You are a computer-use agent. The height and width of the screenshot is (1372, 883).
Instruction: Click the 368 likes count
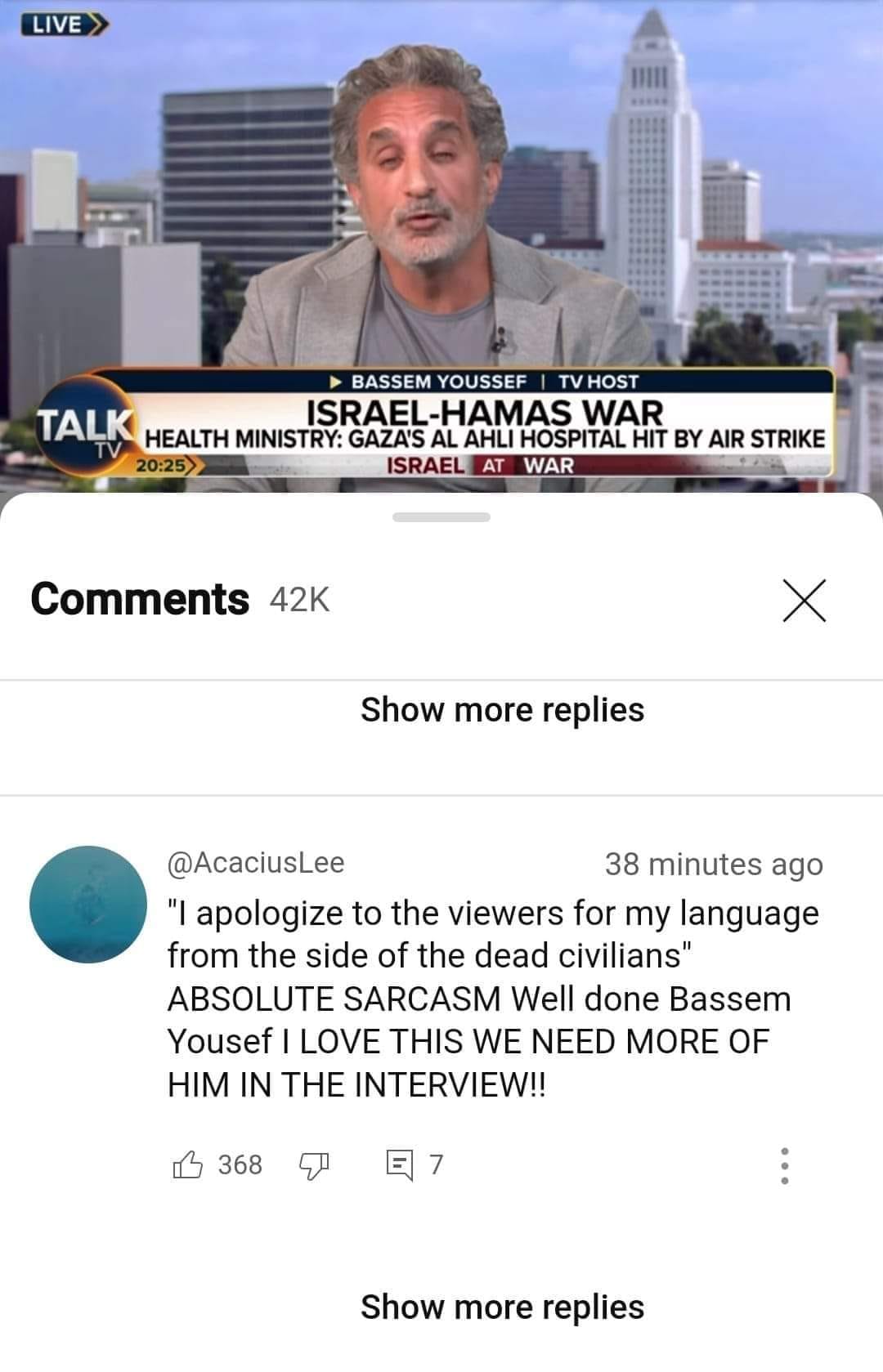click(240, 1164)
